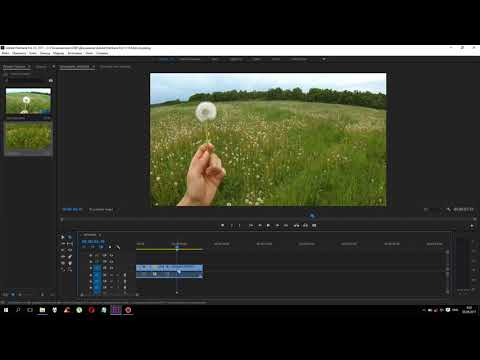Enable voice-over record on A1
Image resolution: width=480 pixels, height=360 pixels.
point(125,275)
